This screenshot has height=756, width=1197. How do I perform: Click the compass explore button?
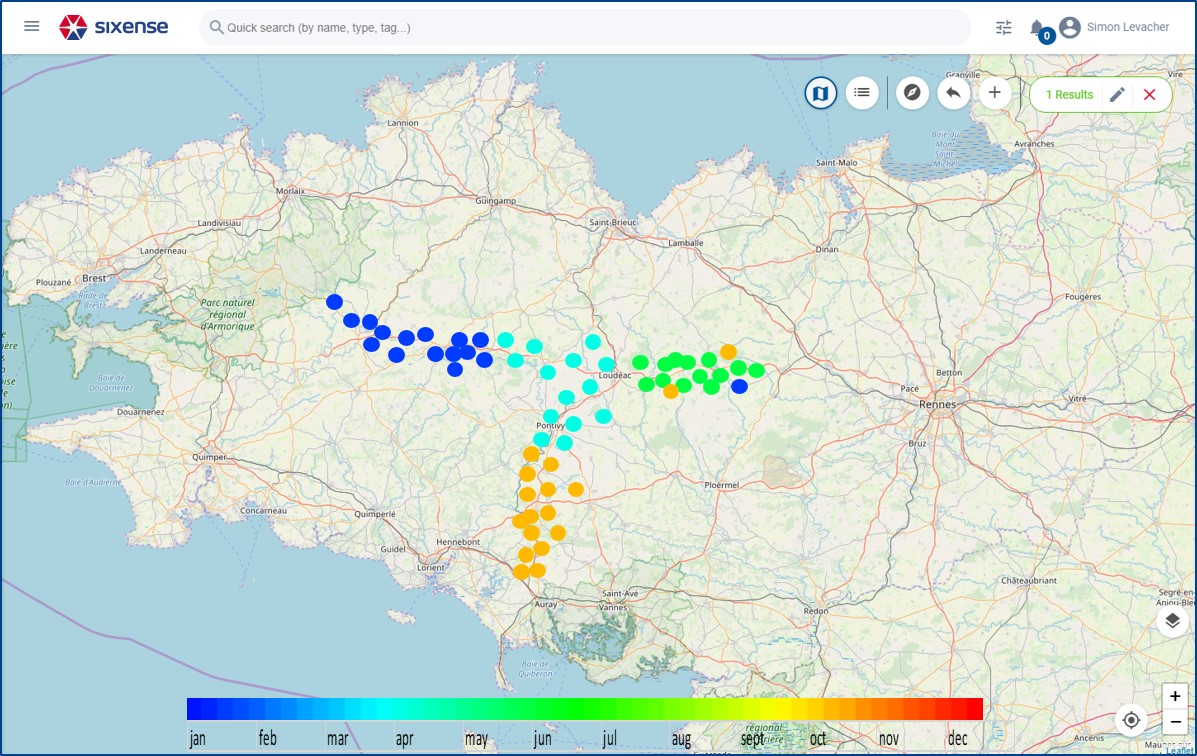pos(912,92)
